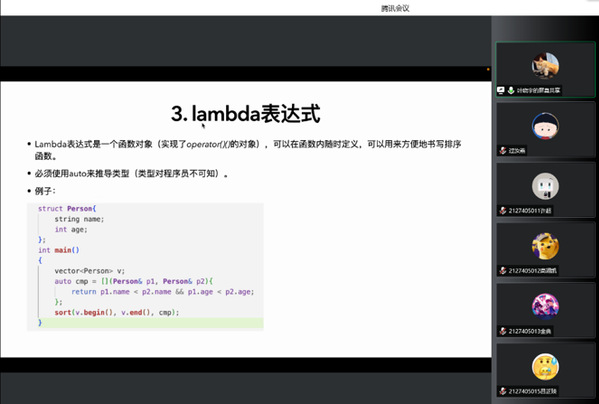Screen dimensions: 599x404
Task: Click the 2127405011 participant name label
Action: click(530, 211)
